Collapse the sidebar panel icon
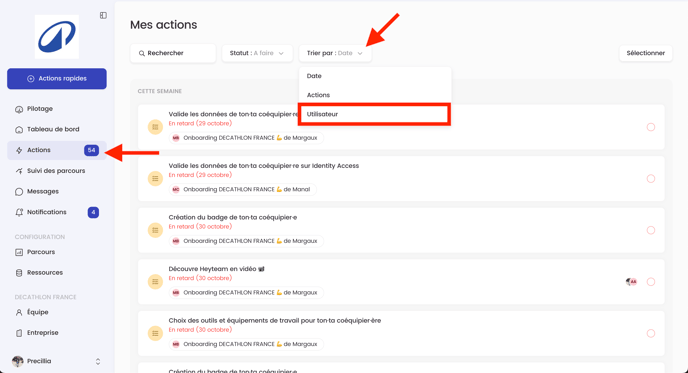This screenshot has width=688, height=373. tap(103, 15)
